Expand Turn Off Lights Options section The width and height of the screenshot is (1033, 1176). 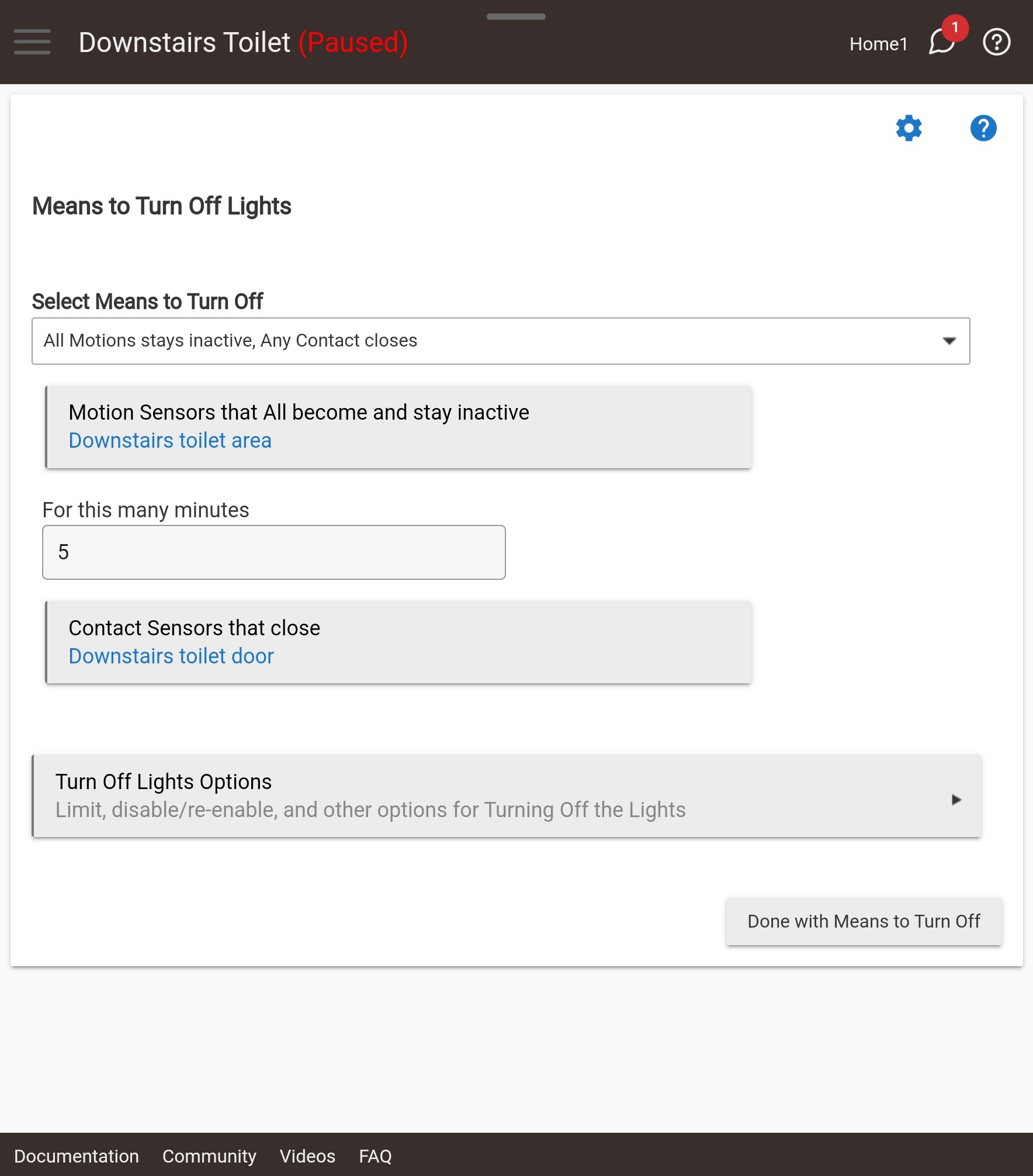[507, 796]
